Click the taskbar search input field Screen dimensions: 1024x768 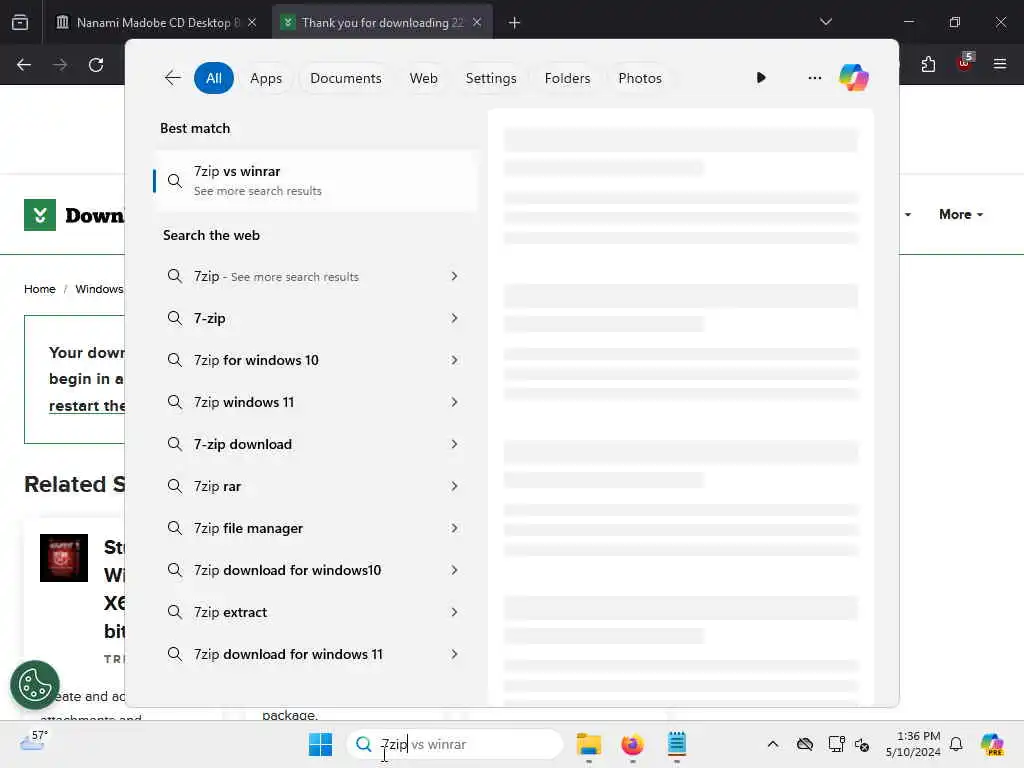pyautogui.click(x=455, y=744)
